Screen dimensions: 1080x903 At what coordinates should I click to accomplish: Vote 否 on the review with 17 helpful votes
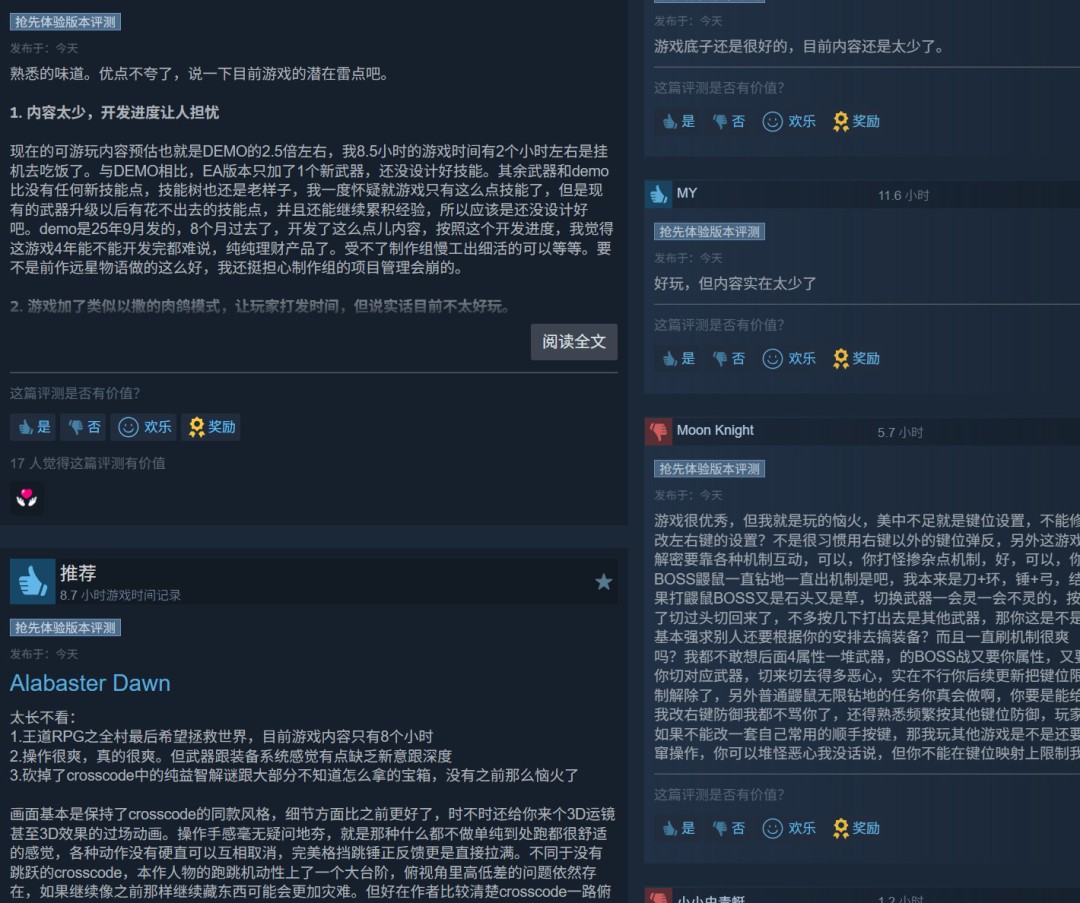pyautogui.click(x=83, y=427)
